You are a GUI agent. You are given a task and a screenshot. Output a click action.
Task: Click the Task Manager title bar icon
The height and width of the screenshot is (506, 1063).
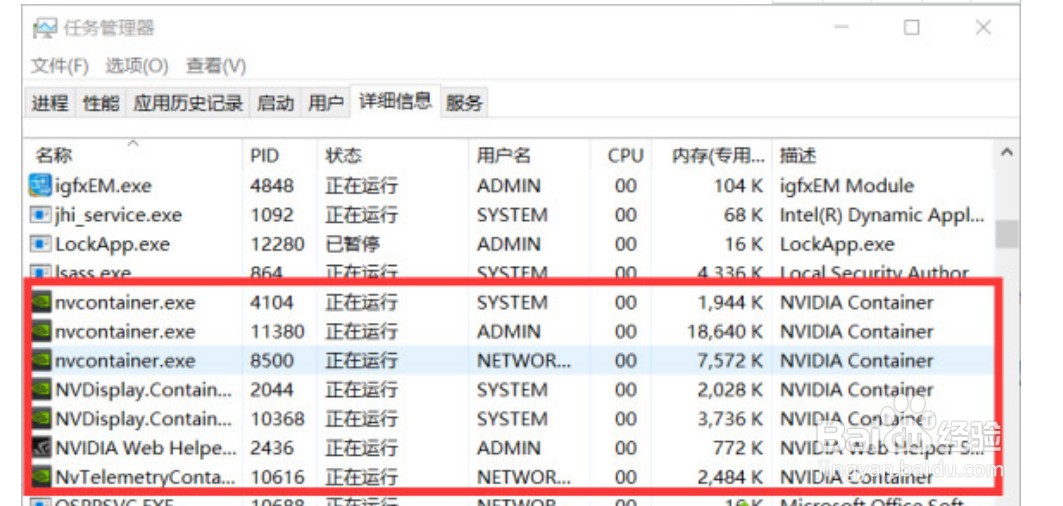[45, 28]
